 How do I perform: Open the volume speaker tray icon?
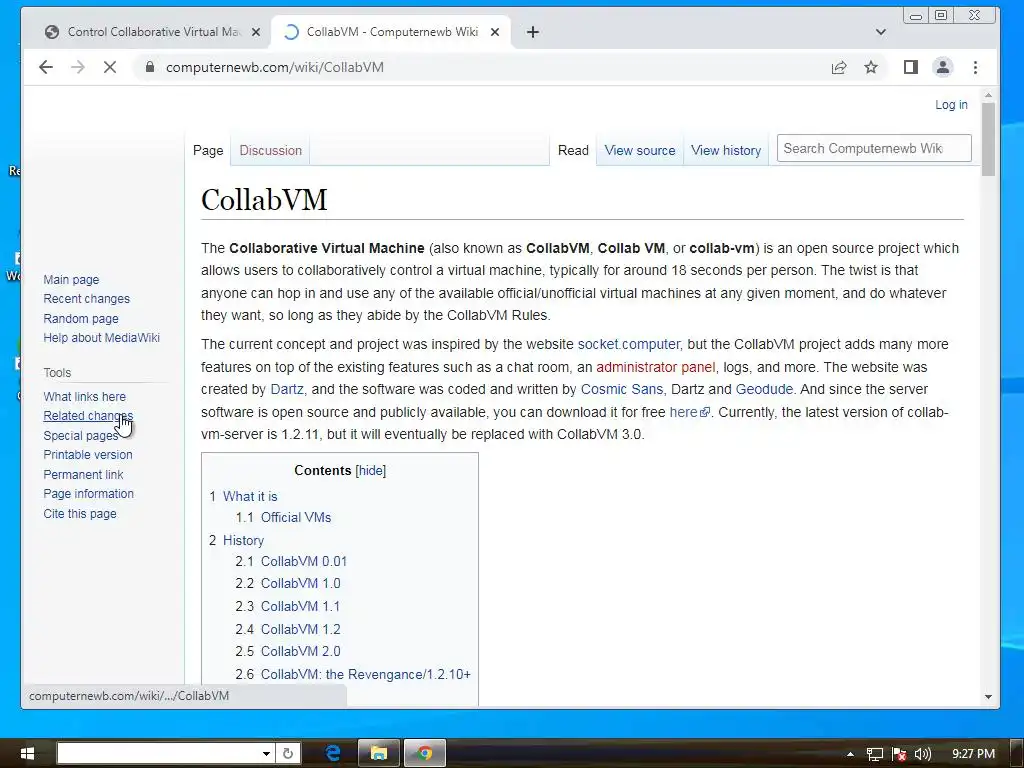point(922,754)
